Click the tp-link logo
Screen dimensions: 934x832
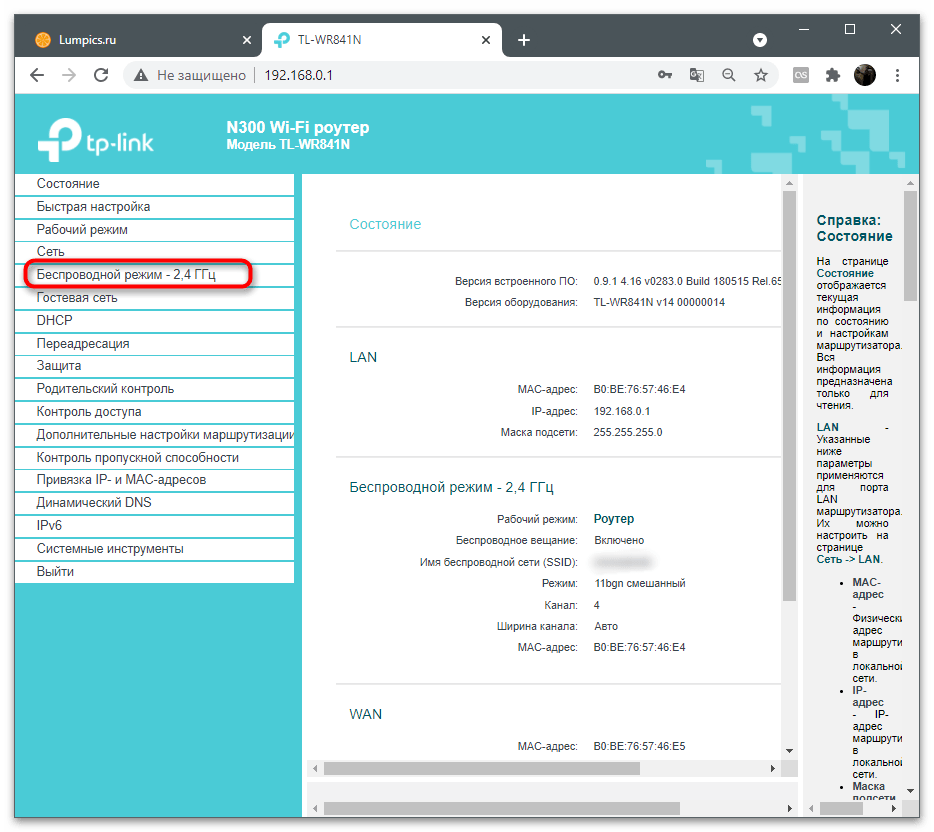pyautogui.click(x=95, y=140)
